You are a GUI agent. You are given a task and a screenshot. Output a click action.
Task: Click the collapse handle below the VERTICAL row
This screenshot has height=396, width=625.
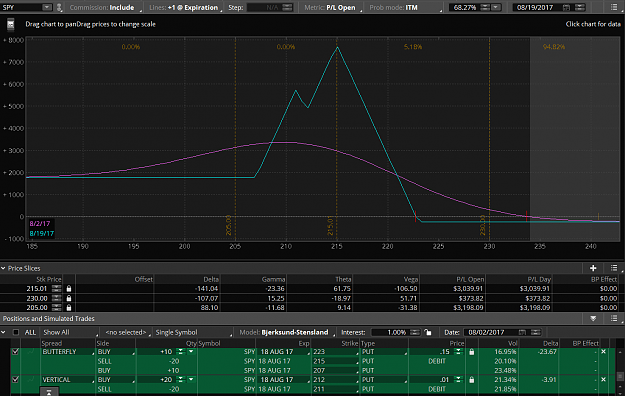[x=49, y=392]
